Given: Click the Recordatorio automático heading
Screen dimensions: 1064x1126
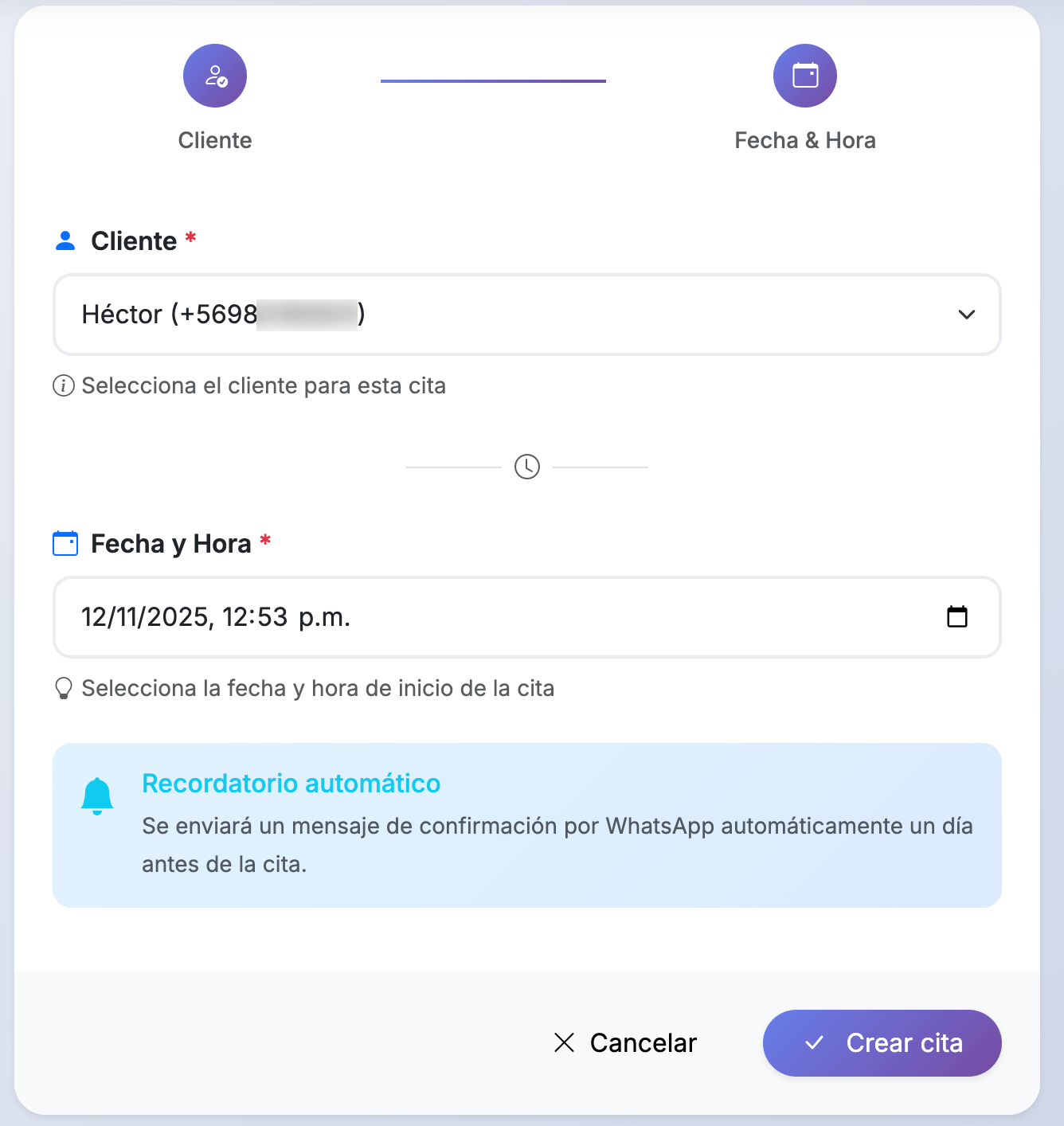Looking at the screenshot, I should click(291, 784).
